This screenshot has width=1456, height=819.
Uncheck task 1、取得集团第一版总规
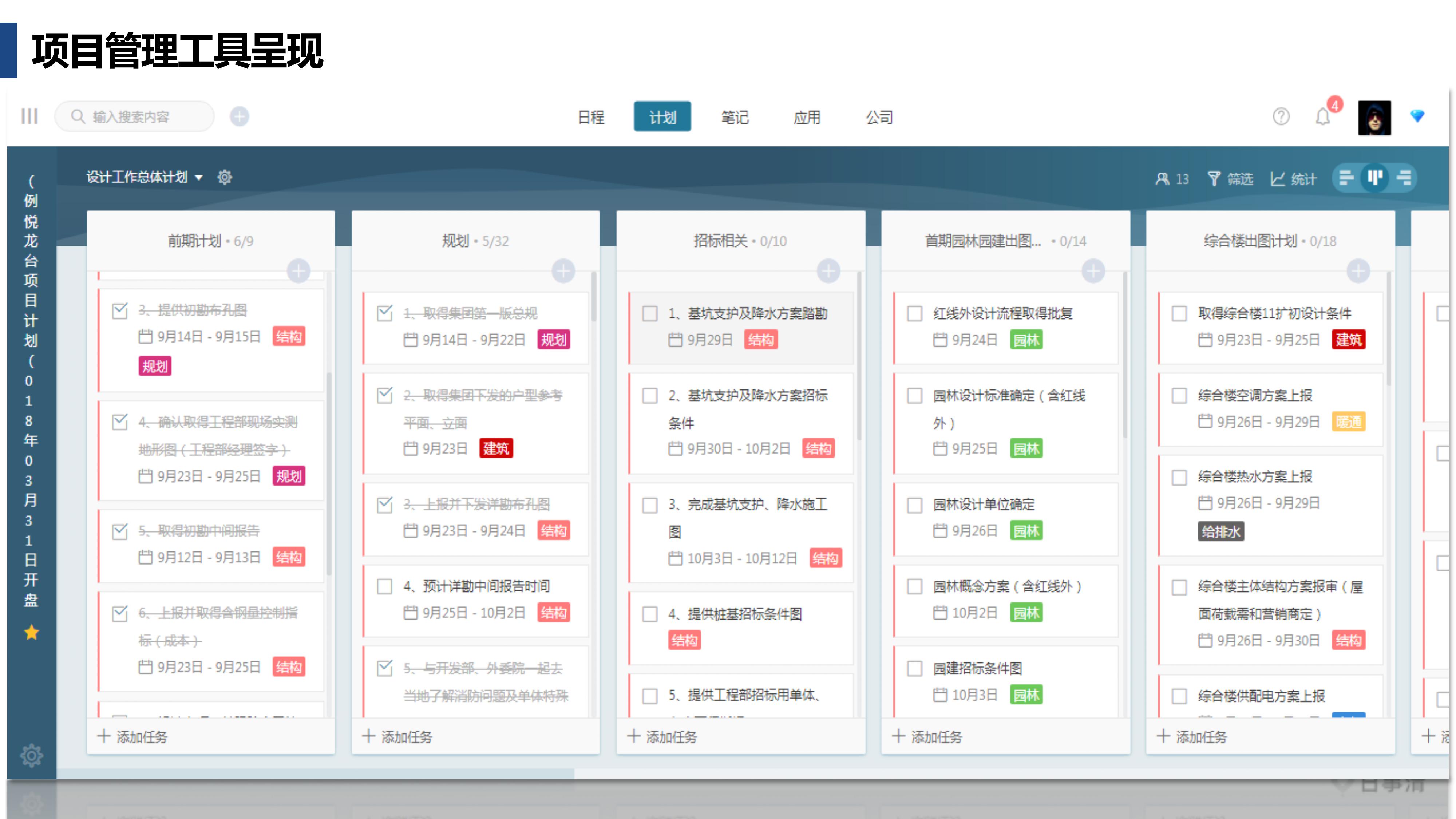click(385, 313)
